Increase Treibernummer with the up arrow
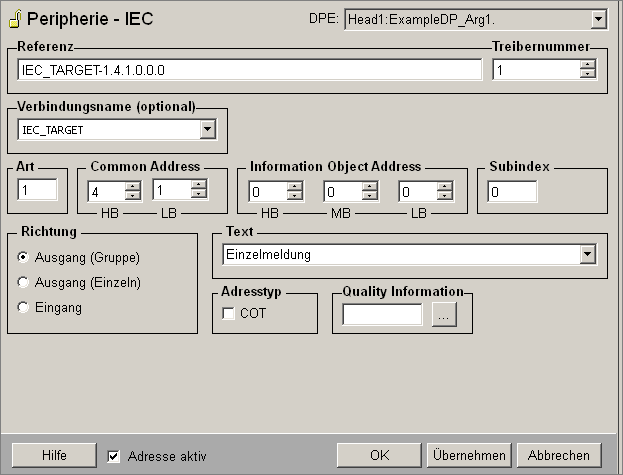The height and width of the screenshot is (475, 623). [587, 65]
